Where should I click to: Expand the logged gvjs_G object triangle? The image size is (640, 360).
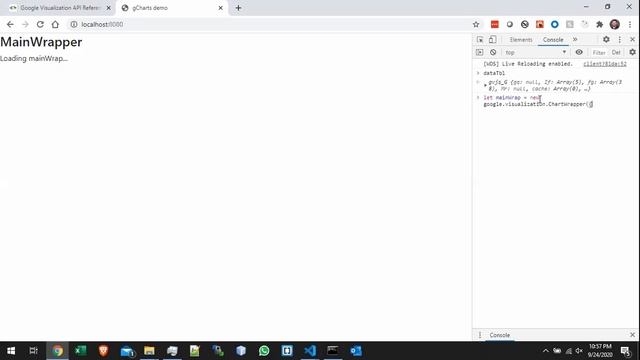tap(485, 85)
